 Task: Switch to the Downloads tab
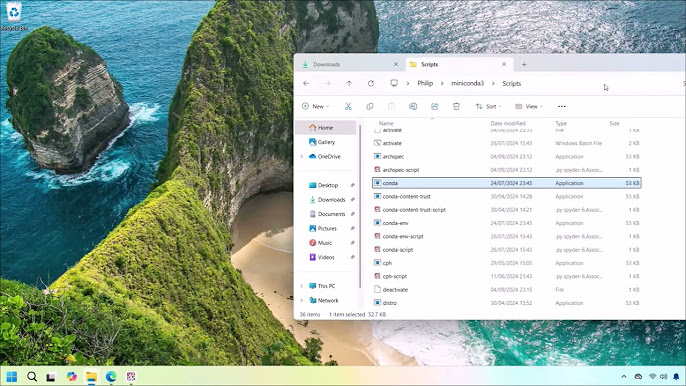tap(326, 64)
